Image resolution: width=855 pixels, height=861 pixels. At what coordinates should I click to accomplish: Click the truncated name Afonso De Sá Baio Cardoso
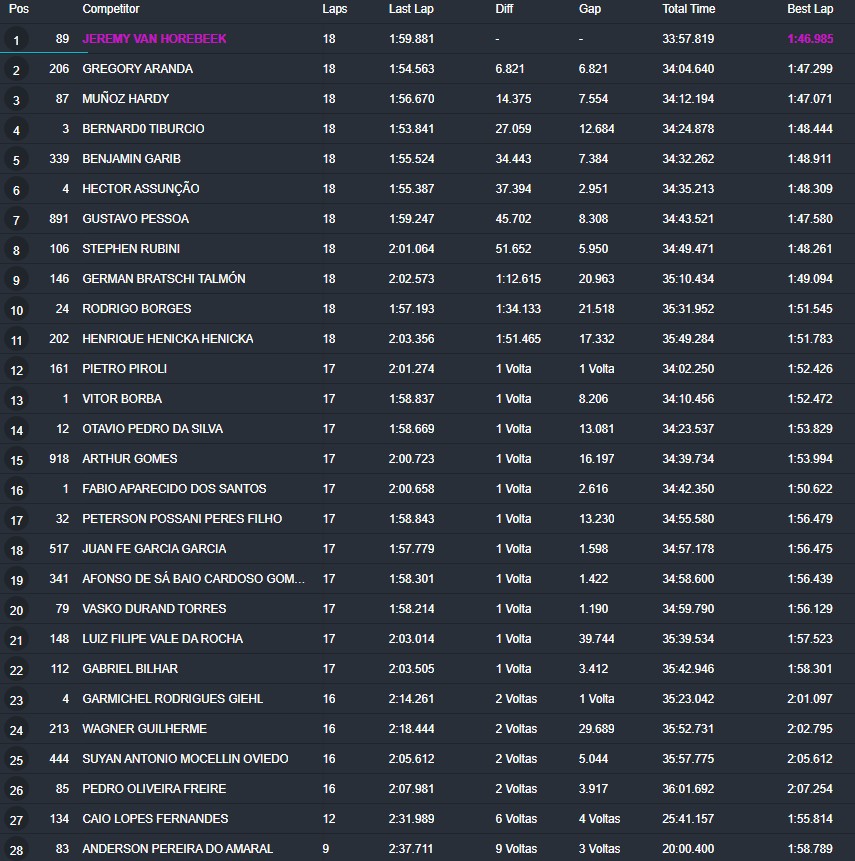[193, 579]
